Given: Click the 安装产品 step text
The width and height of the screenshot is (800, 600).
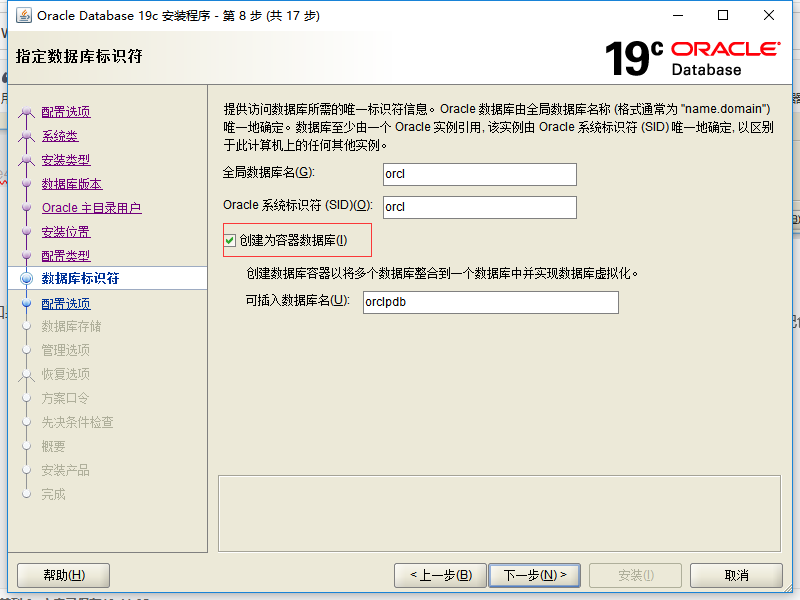Looking at the screenshot, I should point(65,470).
